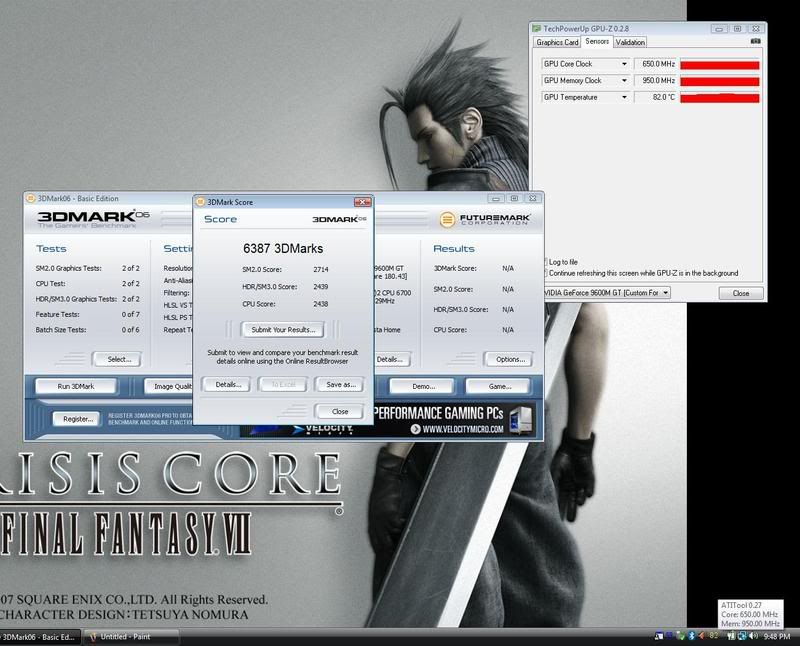Click the leftmost system tray icon
Screen dimensions: 800x646
coord(659,636)
